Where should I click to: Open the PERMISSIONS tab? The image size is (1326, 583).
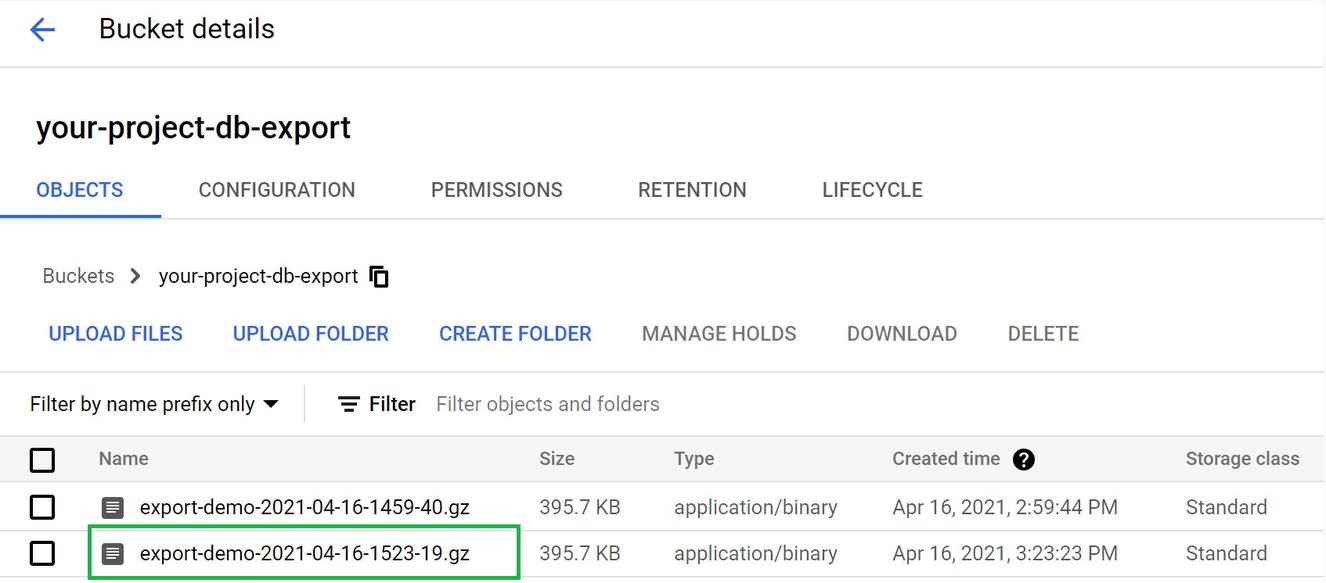click(x=497, y=190)
